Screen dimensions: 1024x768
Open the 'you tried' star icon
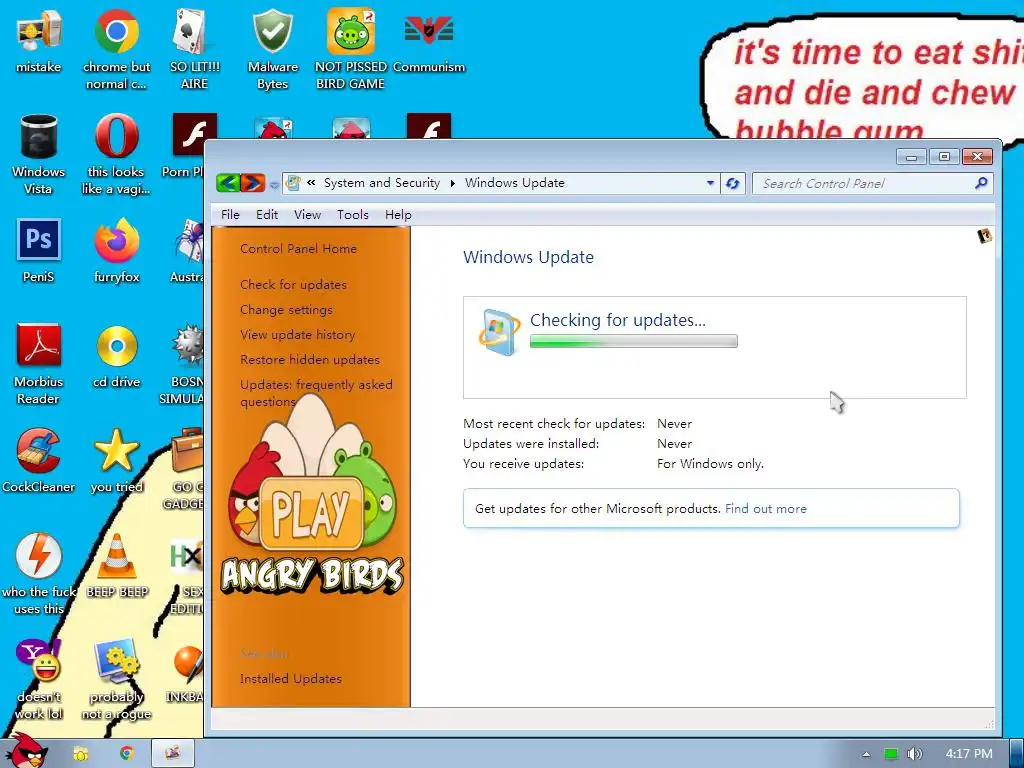[x=116, y=461]
